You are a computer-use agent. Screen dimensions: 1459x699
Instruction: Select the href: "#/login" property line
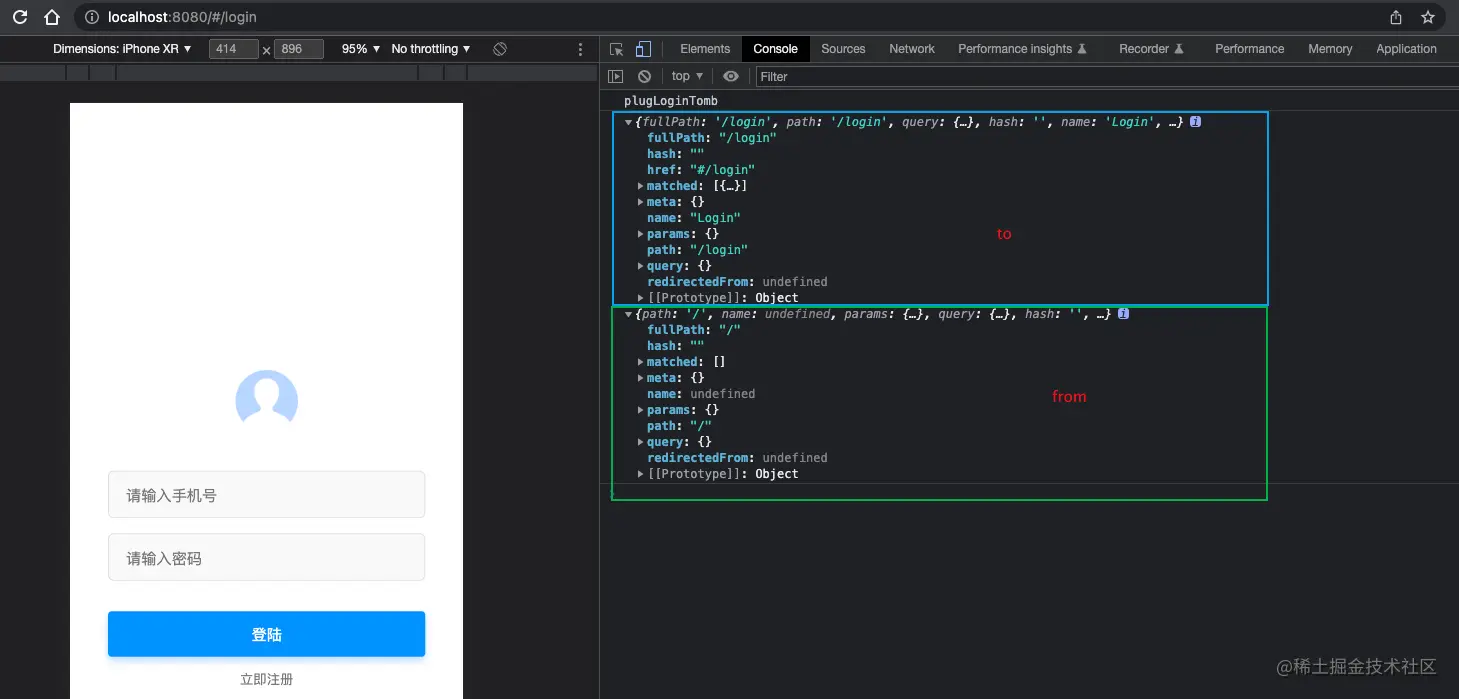(701, 170)
